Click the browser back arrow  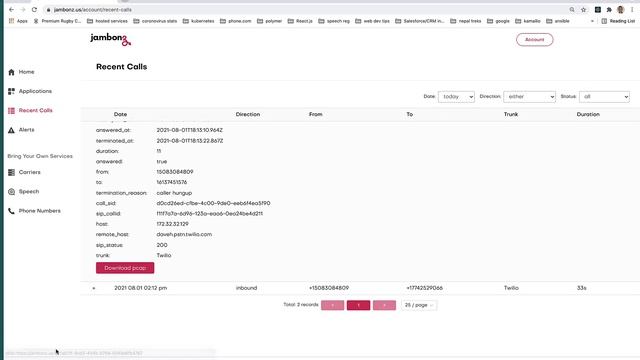point(11,9)
